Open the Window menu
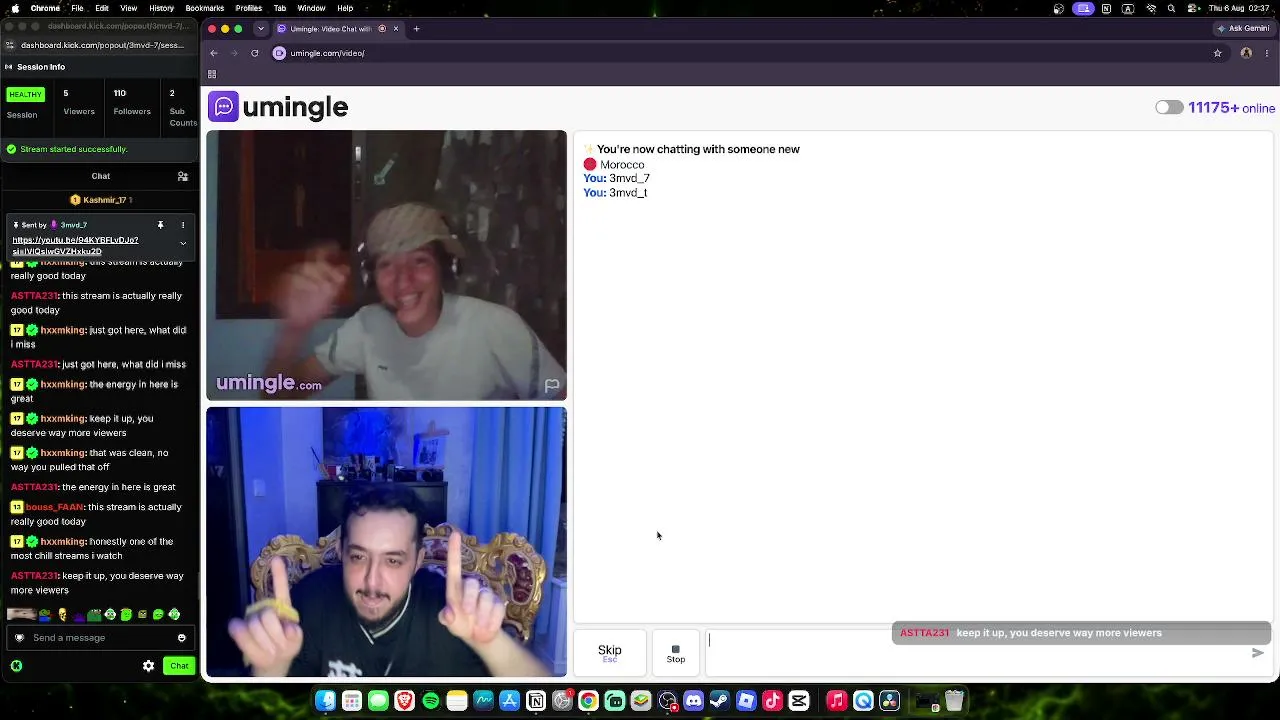1280x720 pixels. [x=311, y=8]
